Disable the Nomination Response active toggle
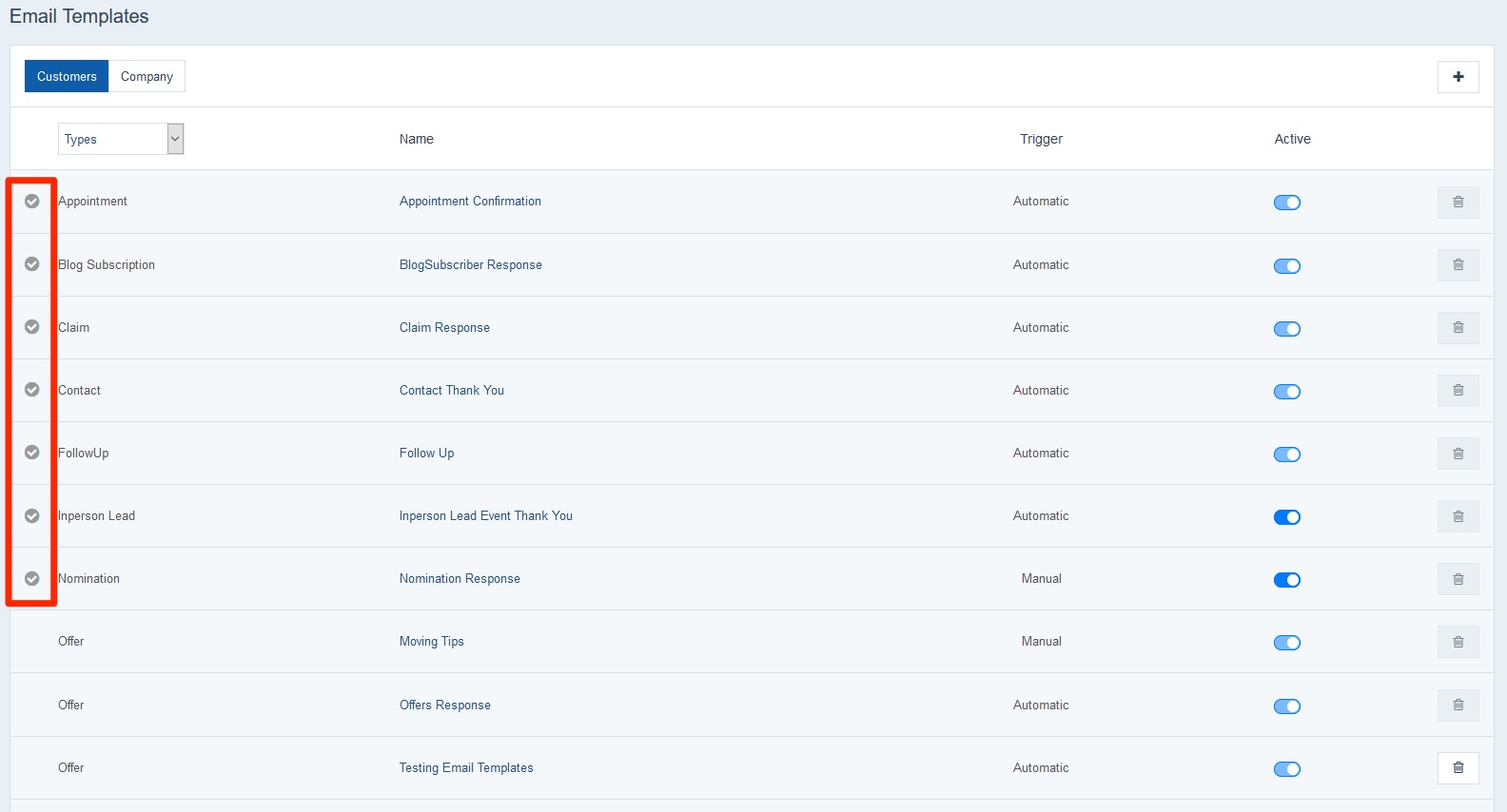 click(x=1286, y=580)
